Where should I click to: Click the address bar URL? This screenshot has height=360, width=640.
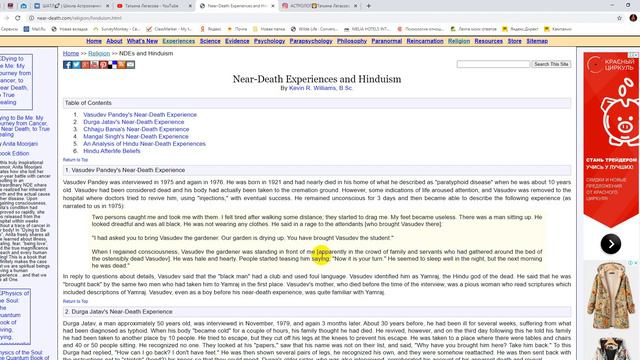(79, 18)
